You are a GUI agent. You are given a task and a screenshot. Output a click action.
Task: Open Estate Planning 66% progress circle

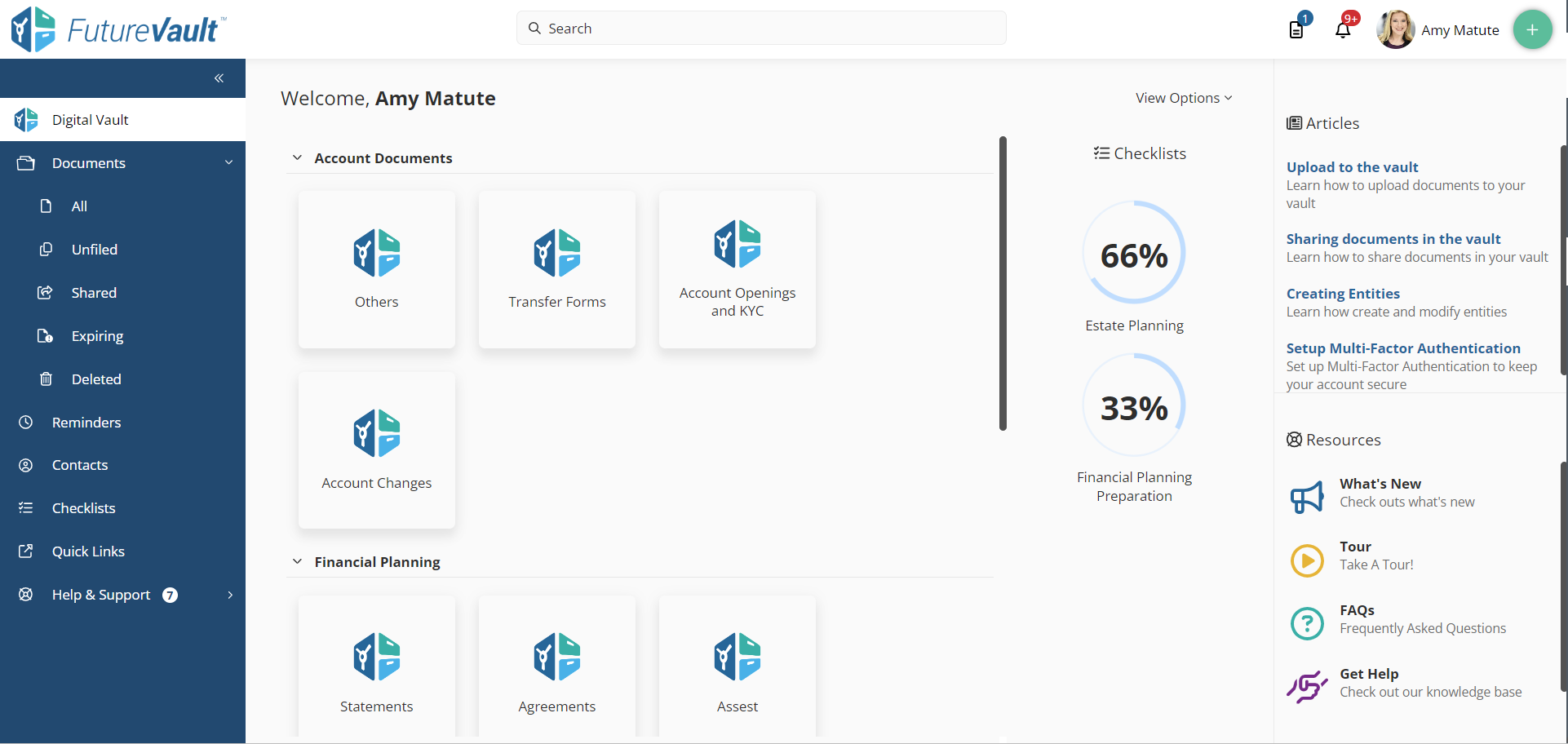click(x=1134, y=253)
